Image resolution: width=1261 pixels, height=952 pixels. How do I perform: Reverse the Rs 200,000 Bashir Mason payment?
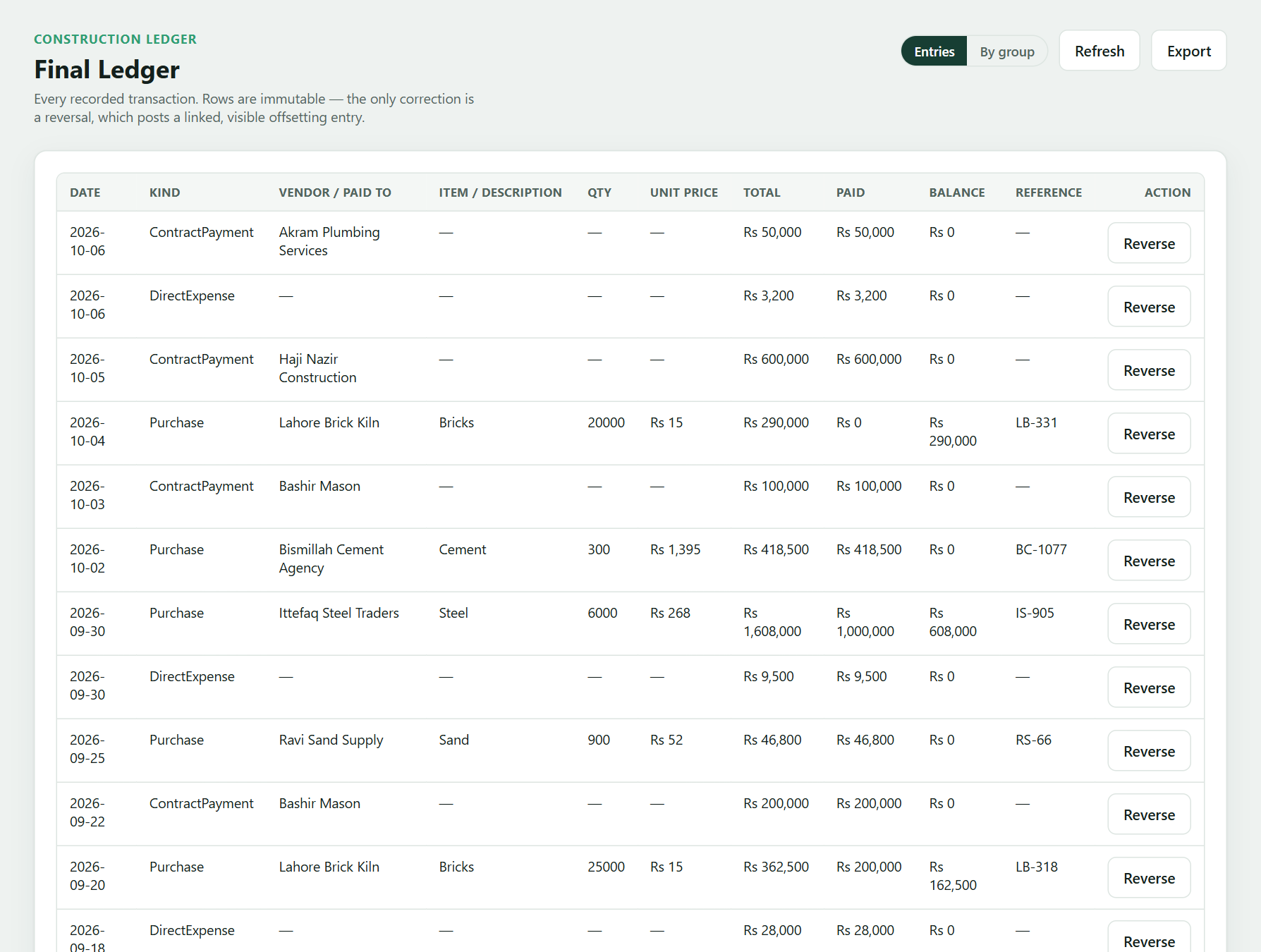point(1149,814)
